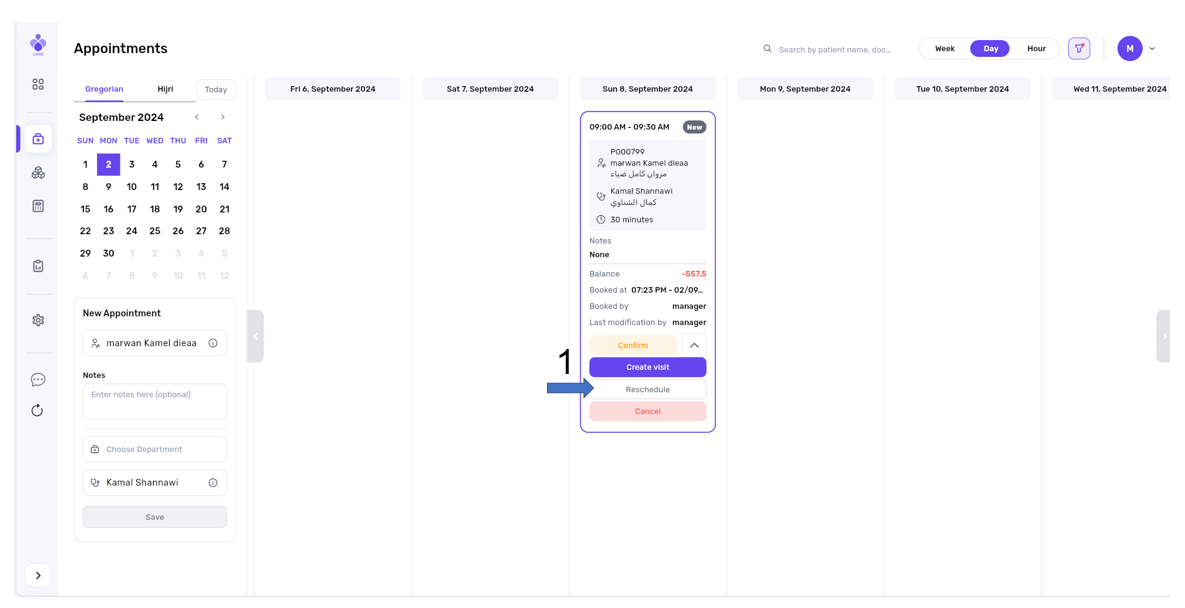Screen dimensions: 1185x608
Task: Switch view to Week
Action: click(944, 48)
